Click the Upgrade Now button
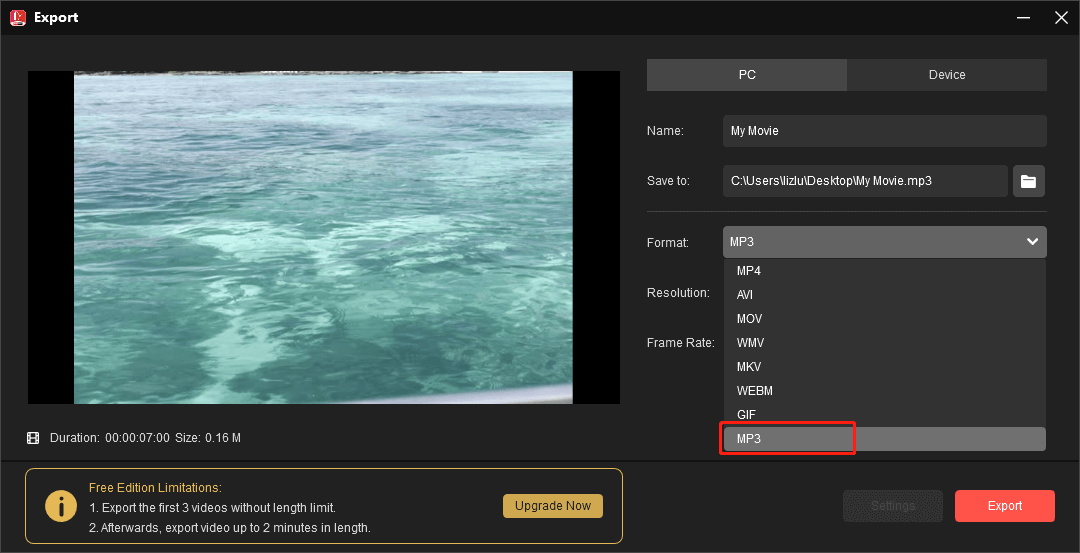 click(x=553, y=505)
